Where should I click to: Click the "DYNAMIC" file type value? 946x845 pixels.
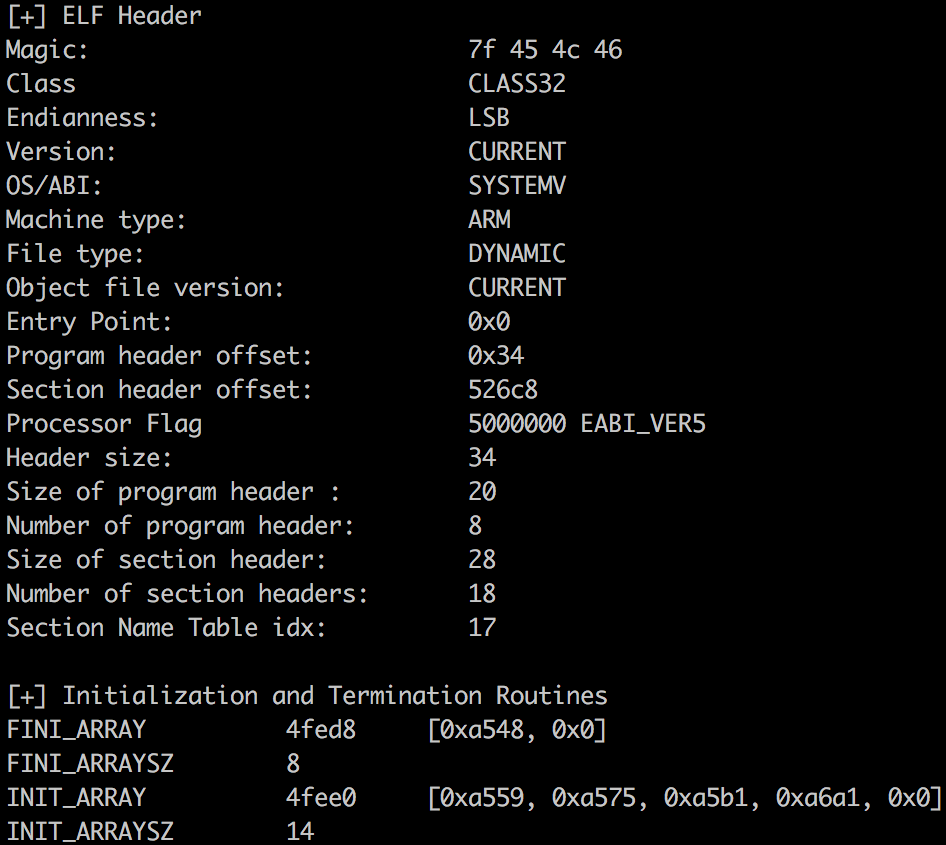[517, 253]
